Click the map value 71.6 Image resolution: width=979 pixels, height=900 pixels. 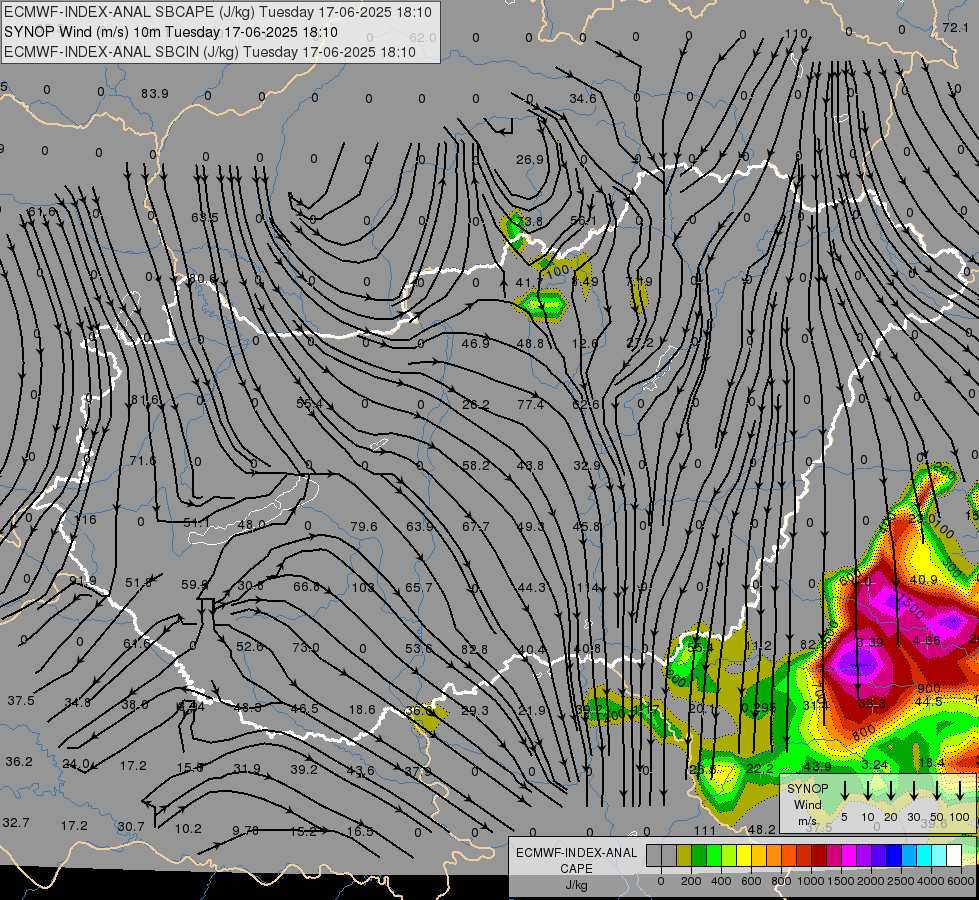coord(142,461)
